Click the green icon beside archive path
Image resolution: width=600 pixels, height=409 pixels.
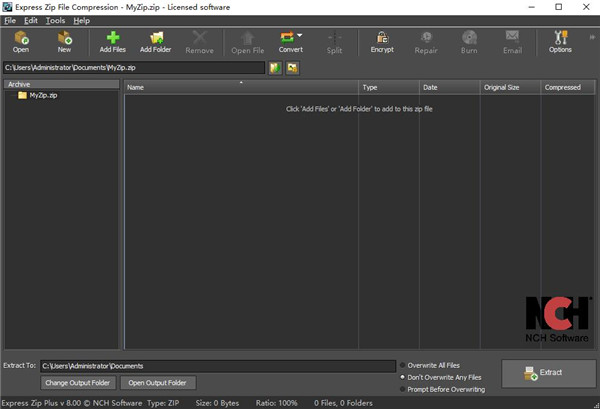tap(274, 68)
